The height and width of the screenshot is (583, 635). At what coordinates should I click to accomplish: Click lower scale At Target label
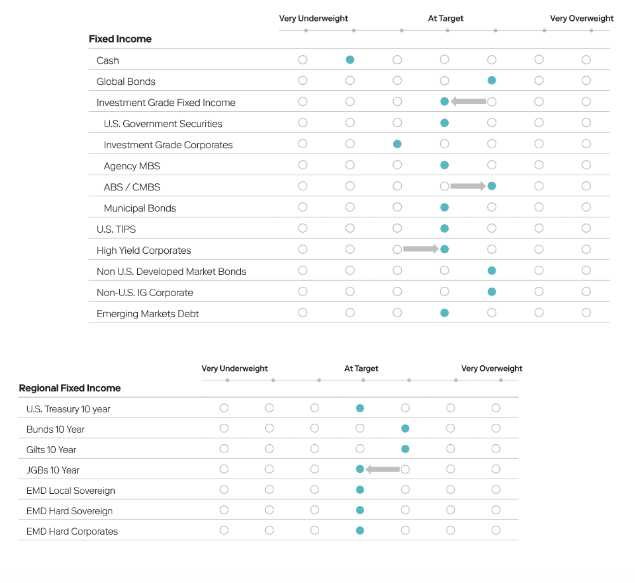click(361, 368)
